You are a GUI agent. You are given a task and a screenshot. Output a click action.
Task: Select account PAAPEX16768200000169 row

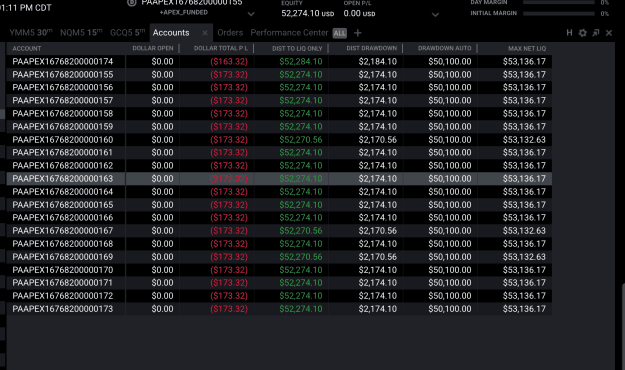point(279,257)
